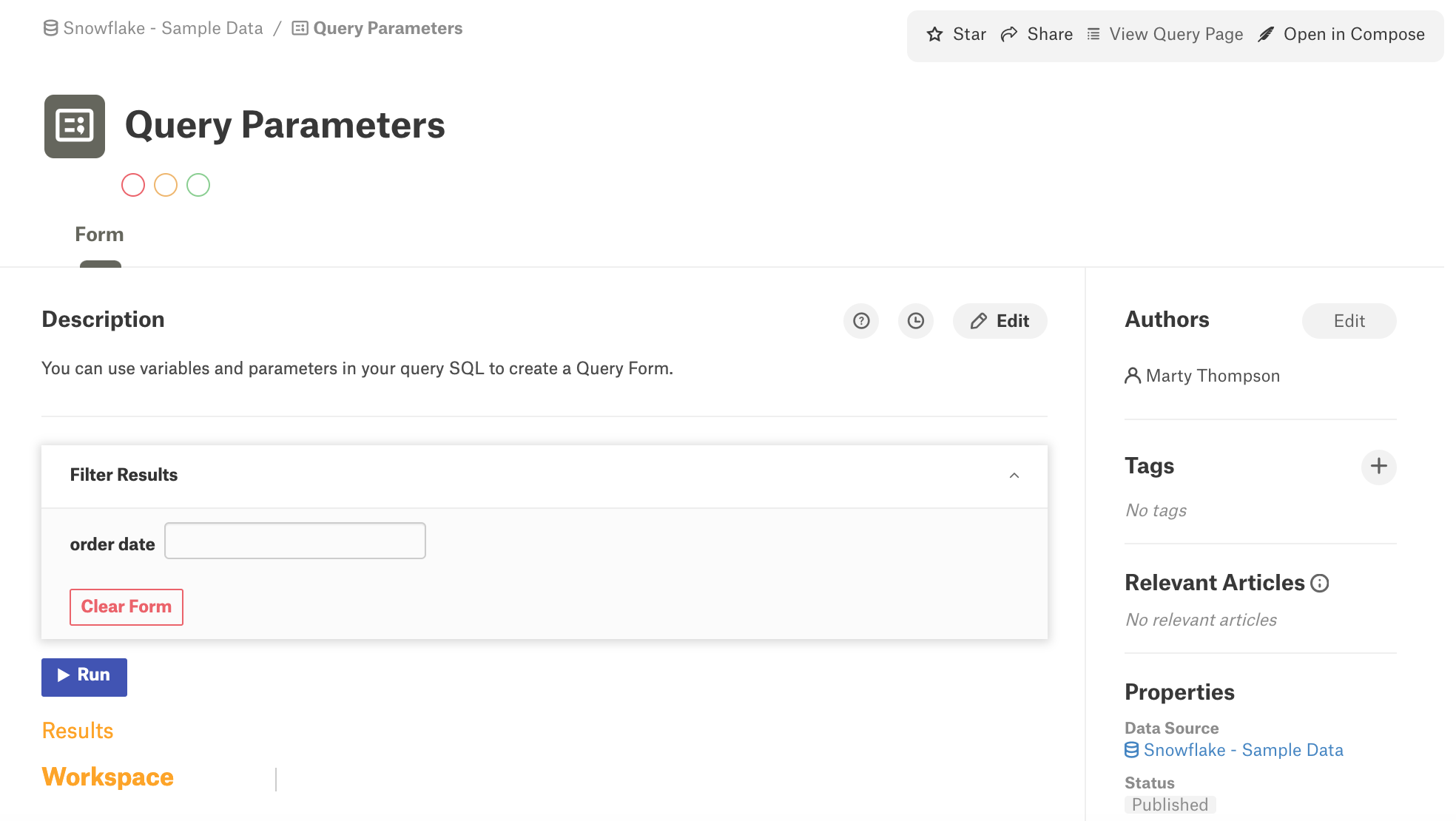The height and width of the screenshot is (821, 1456).
Task: Follow the Snowflake - Sample Data source link
Action: click(1243, 749)
